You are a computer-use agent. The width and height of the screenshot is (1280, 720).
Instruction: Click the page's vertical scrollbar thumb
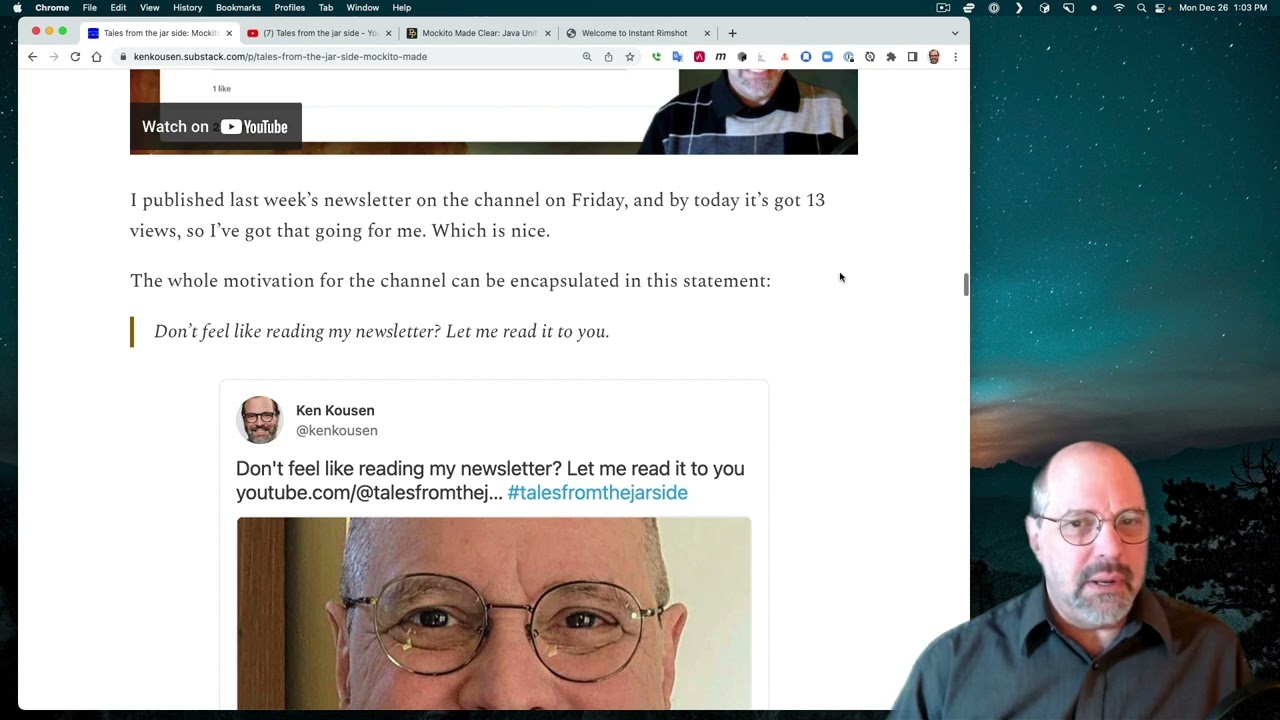(966, 284)
